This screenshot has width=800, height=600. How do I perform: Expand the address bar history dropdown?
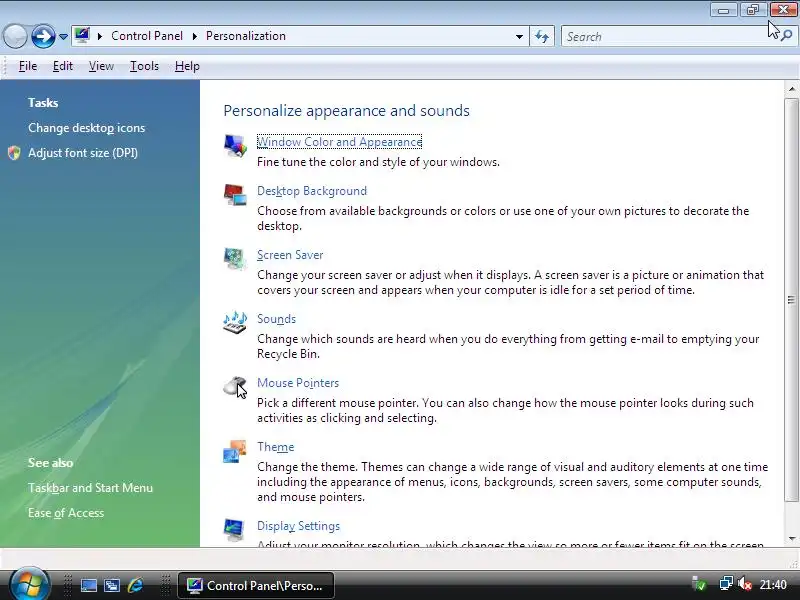click(519, 36)
